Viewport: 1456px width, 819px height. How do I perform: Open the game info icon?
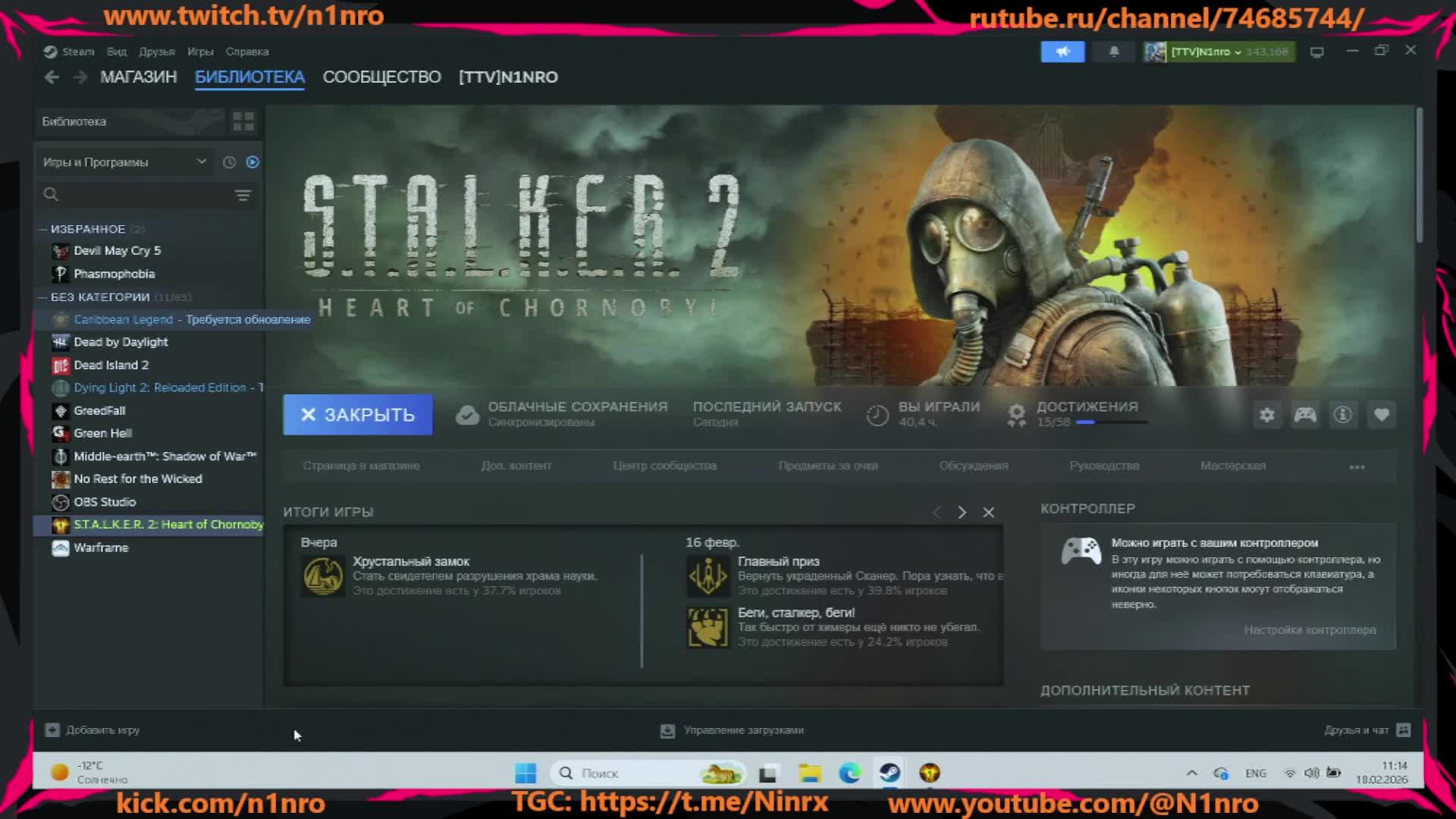(x=1343, y=415)
